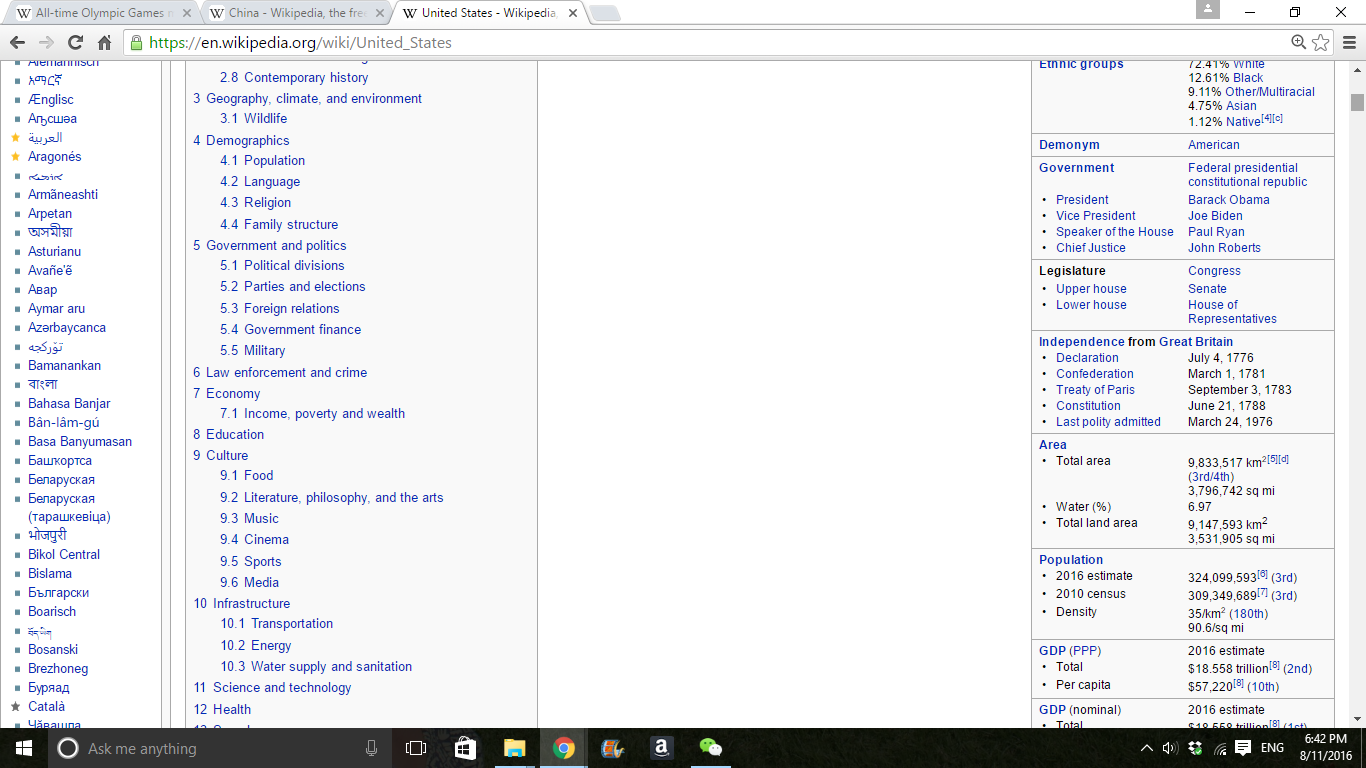Open the Barack Obama link in infobox
Screen dimensions: 1366x768
coord(1228,200)
